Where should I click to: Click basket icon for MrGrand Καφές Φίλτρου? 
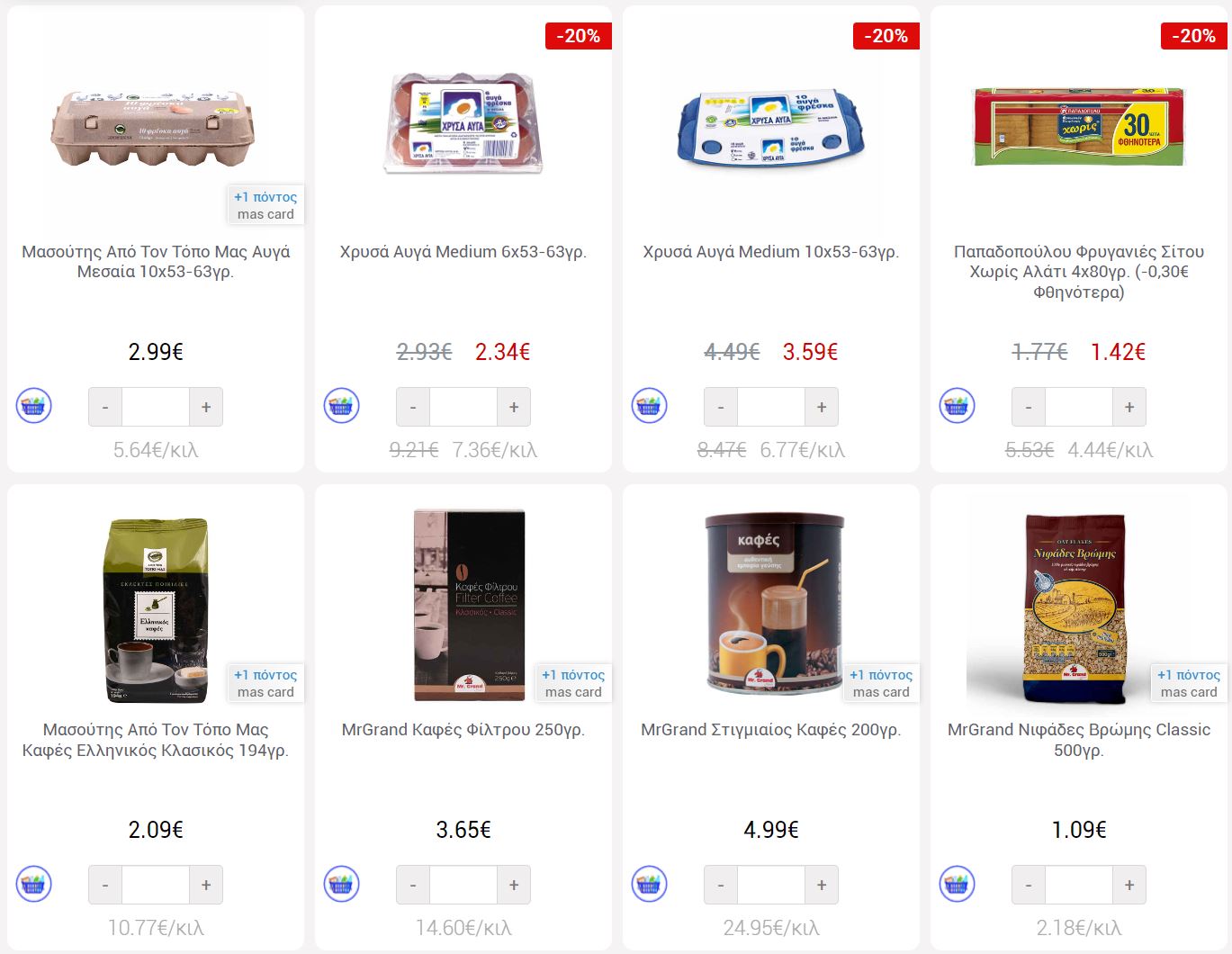[342, 884]
